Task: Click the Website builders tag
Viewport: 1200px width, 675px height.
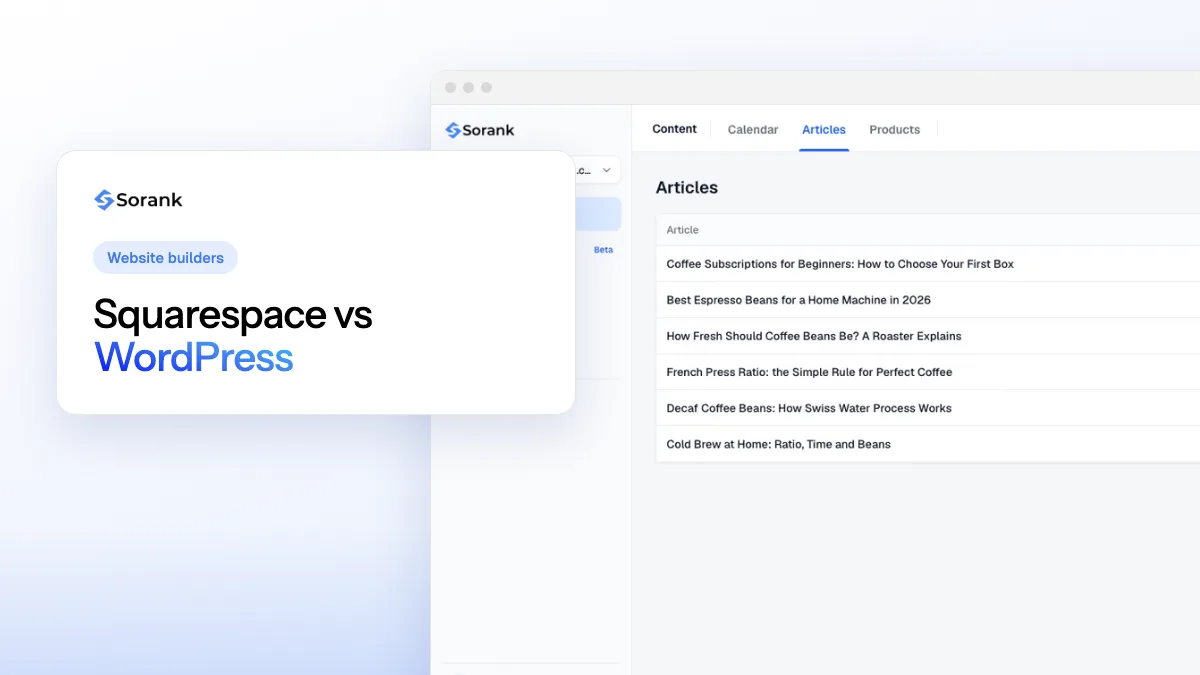Action: pos(165,258)
